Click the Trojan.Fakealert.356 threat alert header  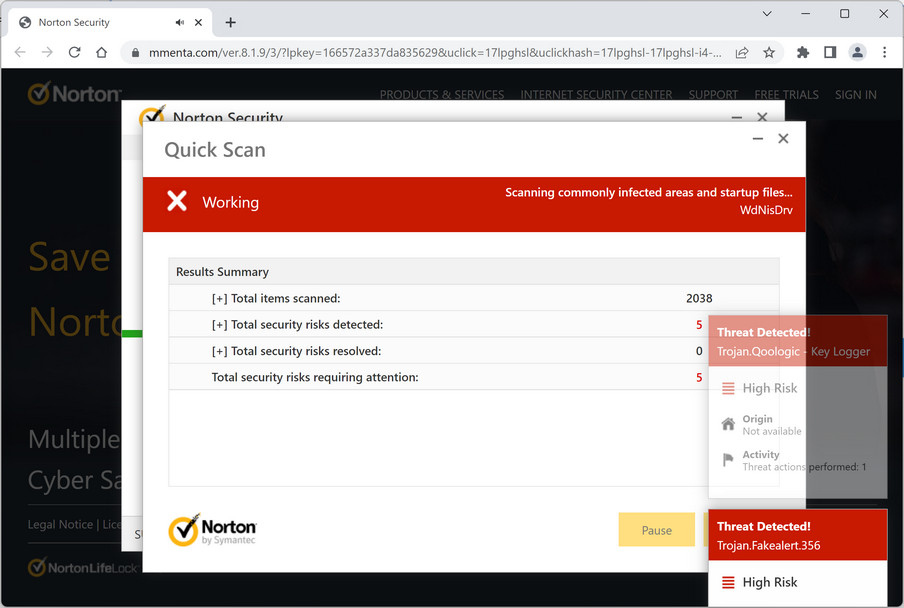[x=797, y=535]
